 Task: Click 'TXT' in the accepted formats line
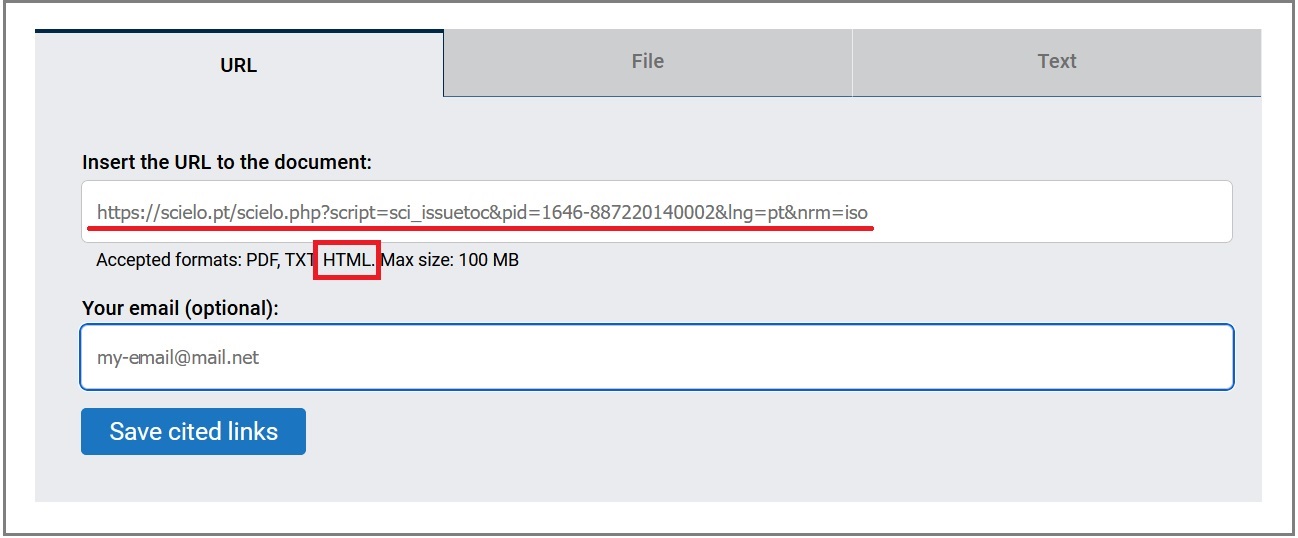point(301,260)
